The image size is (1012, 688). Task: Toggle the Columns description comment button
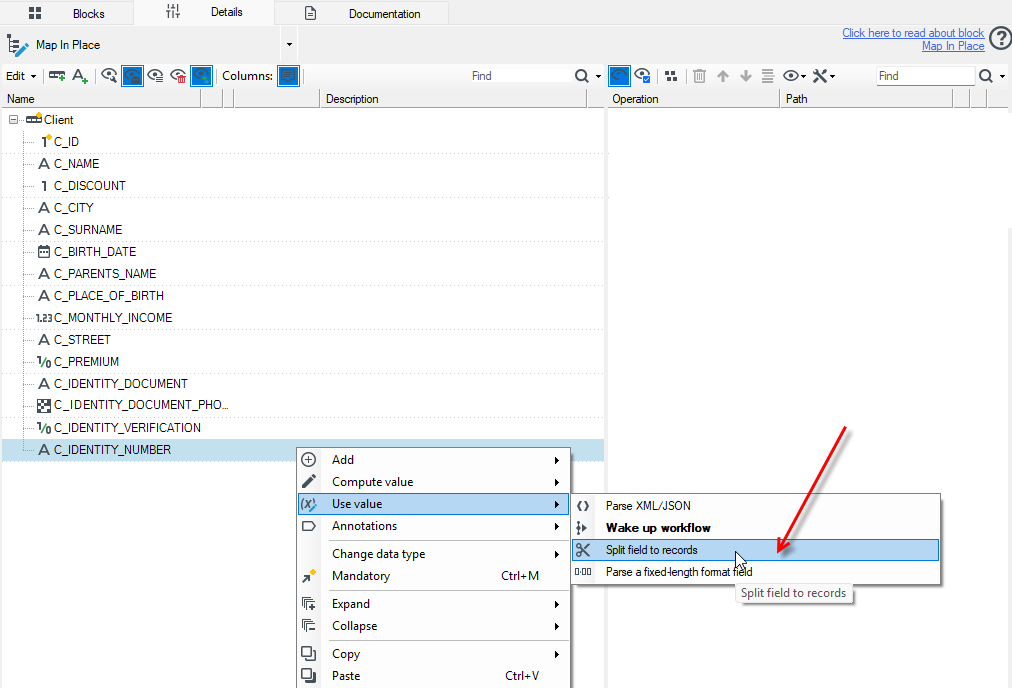coord(288,76)
